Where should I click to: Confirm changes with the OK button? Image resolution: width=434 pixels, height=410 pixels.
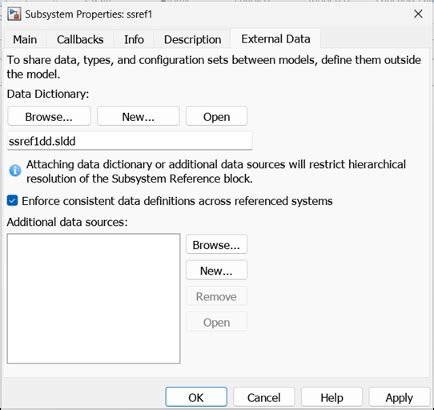tap(196, 397)
